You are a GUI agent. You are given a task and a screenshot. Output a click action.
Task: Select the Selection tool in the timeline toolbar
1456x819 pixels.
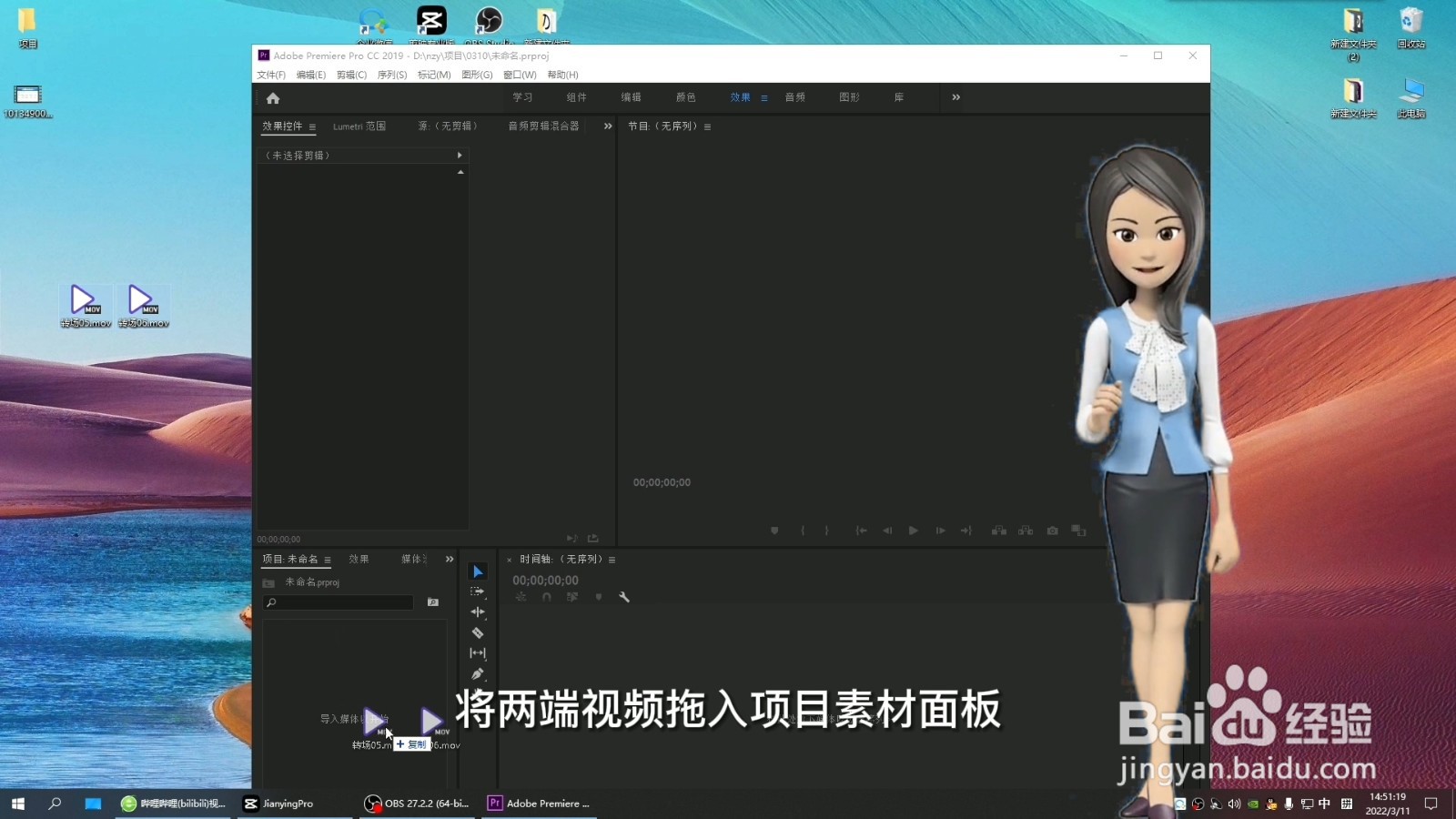478,571
